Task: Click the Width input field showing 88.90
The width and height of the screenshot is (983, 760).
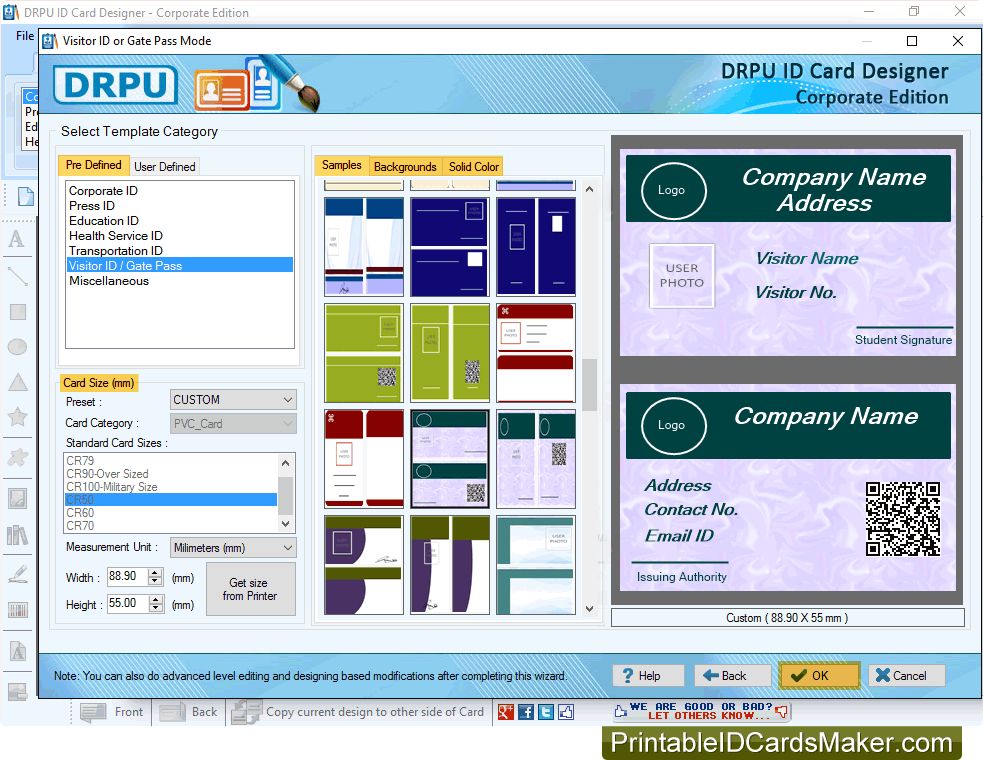Action: click(128, 576)
